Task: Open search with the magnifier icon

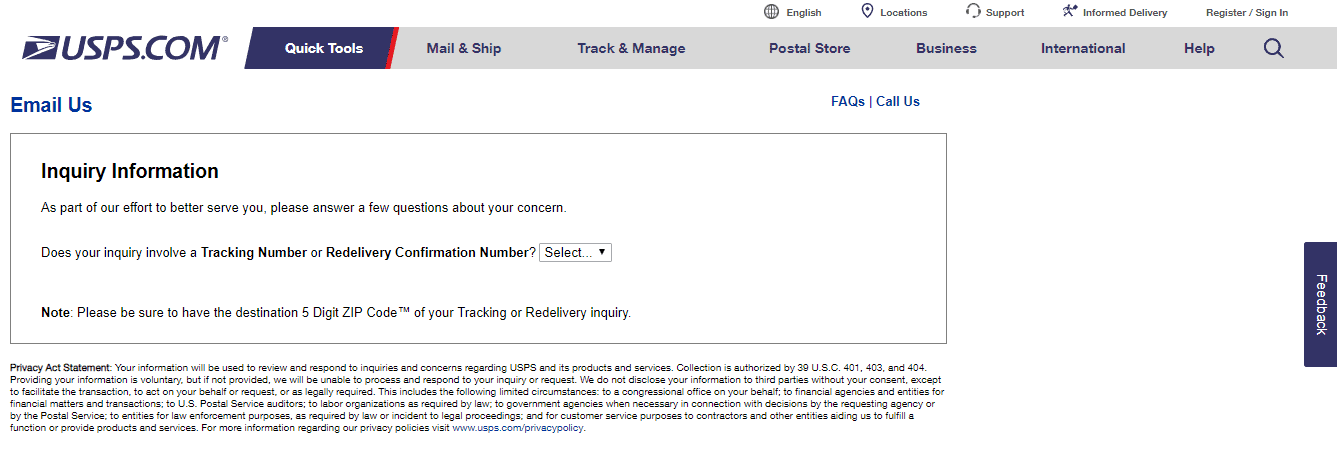Action: coord(1273,48)
